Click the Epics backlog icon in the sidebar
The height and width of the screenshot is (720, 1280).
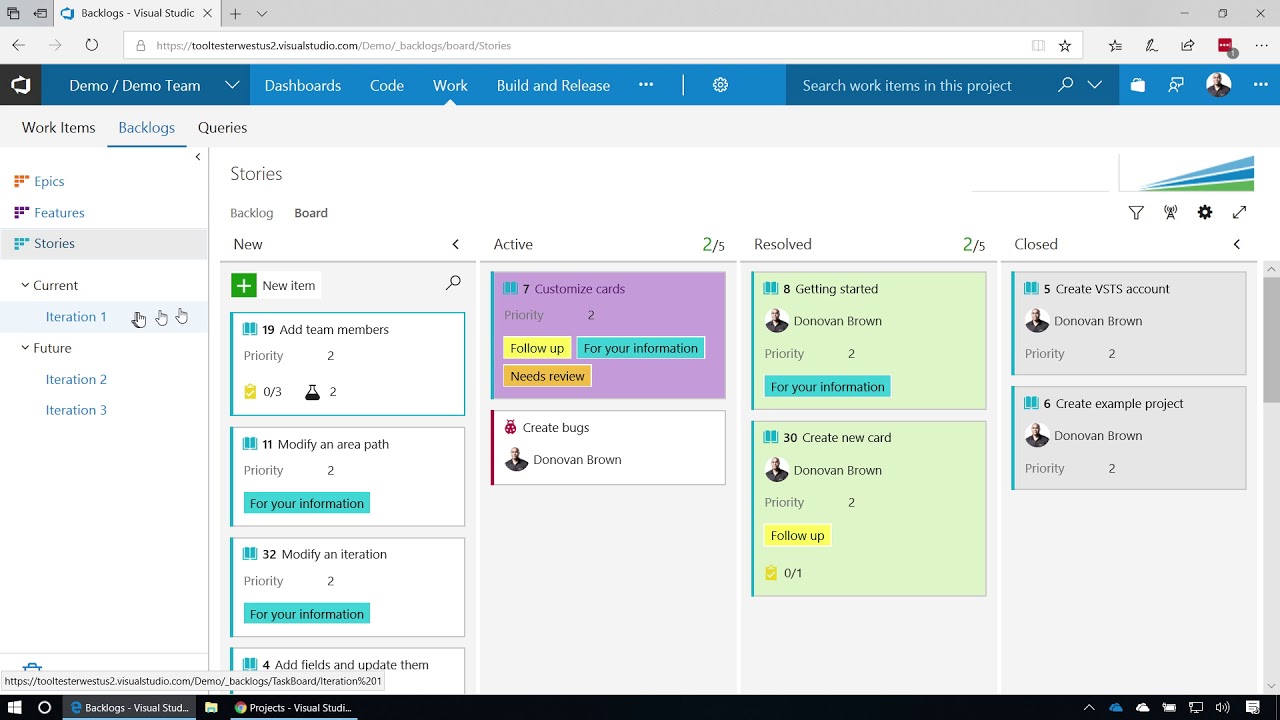tap(21, 181)
